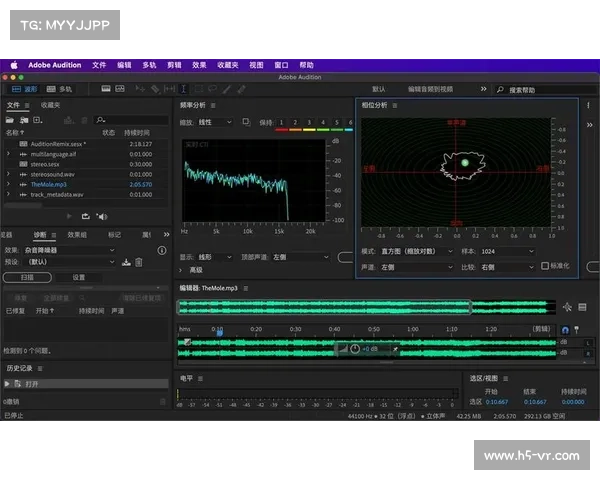
Task: Switch to Multitrack view button
Action: click(60, 89)
